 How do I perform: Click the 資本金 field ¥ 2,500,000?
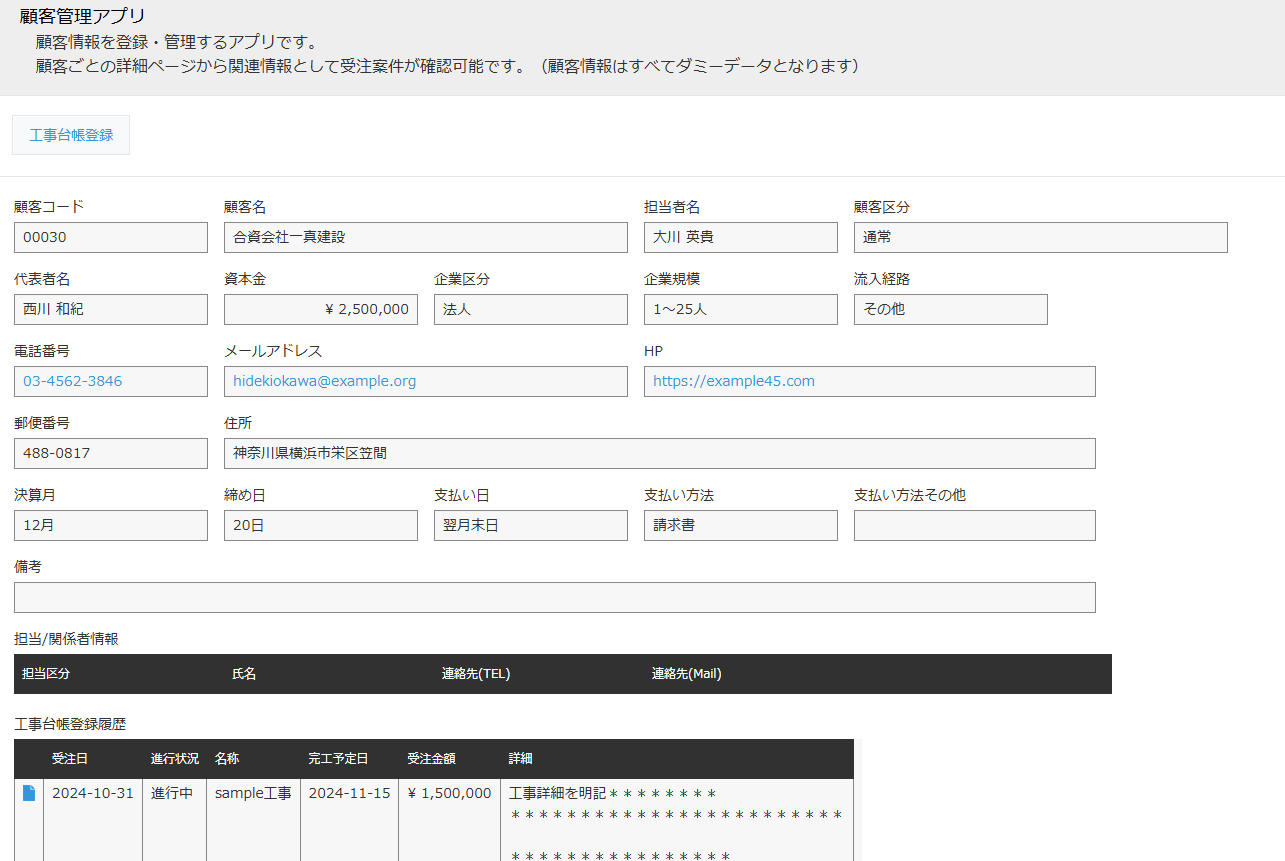click(x=321, y=309)
